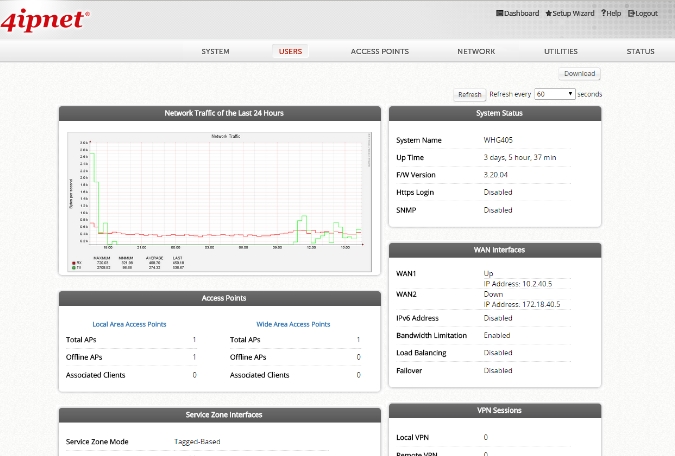Open the NETWORK menu

476,51
